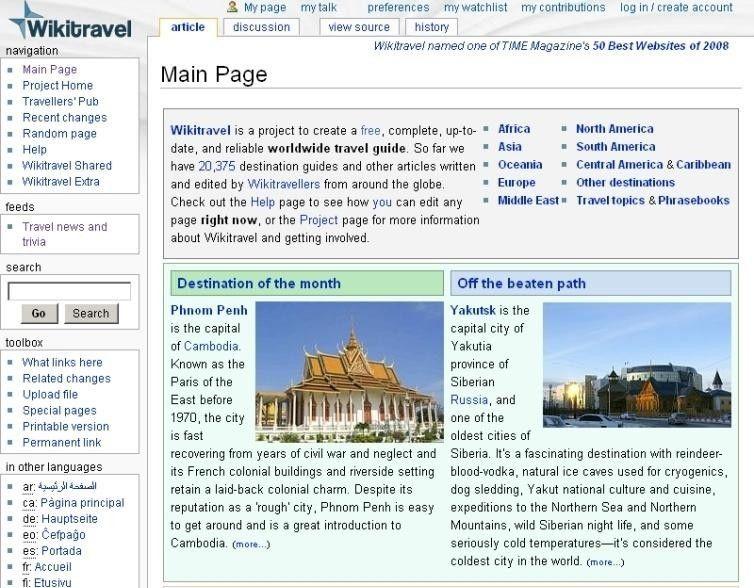Open Other destinations
This screenshot has height=588, width=754.
625,182
